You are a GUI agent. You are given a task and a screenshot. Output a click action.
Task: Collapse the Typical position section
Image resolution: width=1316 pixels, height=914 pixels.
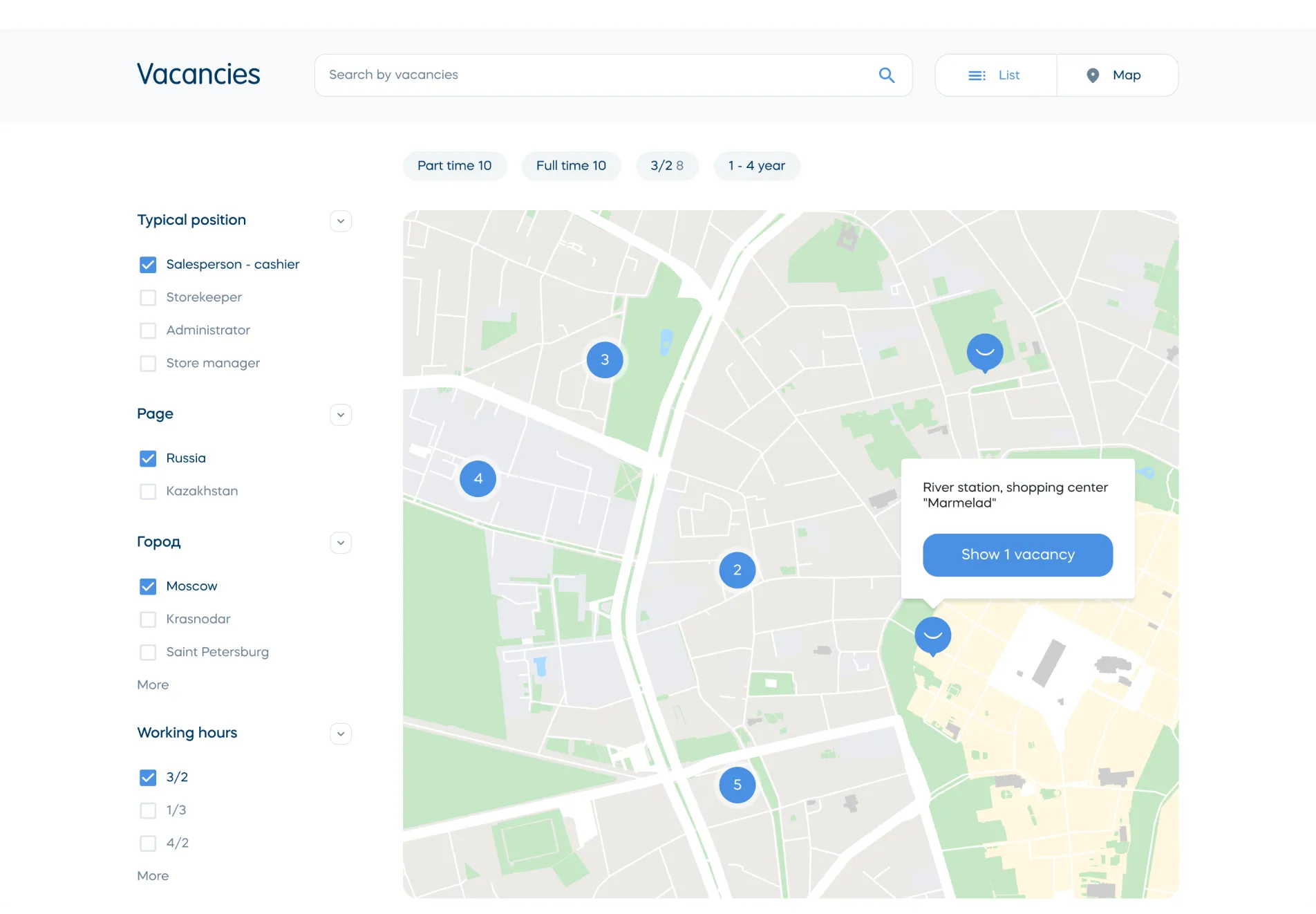(341, 221)
